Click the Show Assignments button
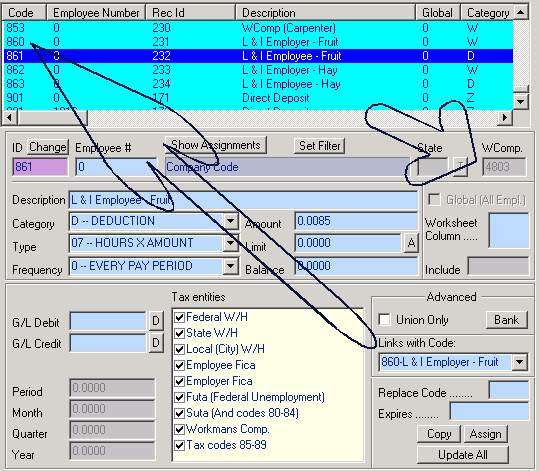The width and height of the screenshot is (539, 471). point(216,145)
